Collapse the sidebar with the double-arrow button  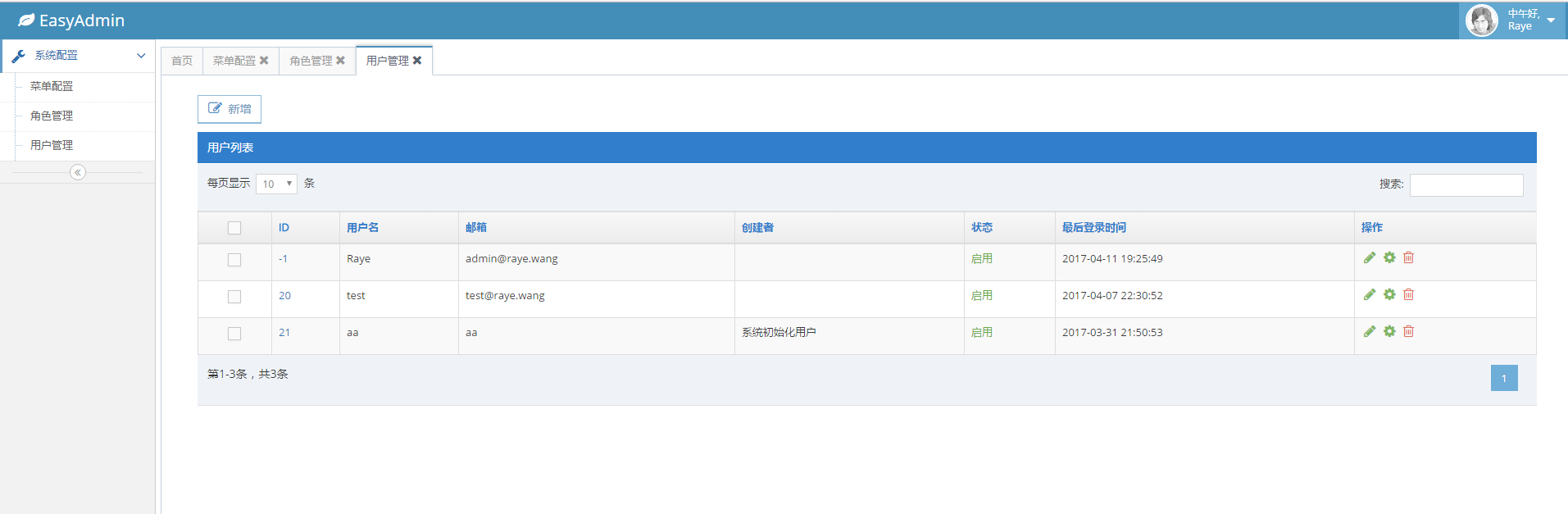point(78,172)
